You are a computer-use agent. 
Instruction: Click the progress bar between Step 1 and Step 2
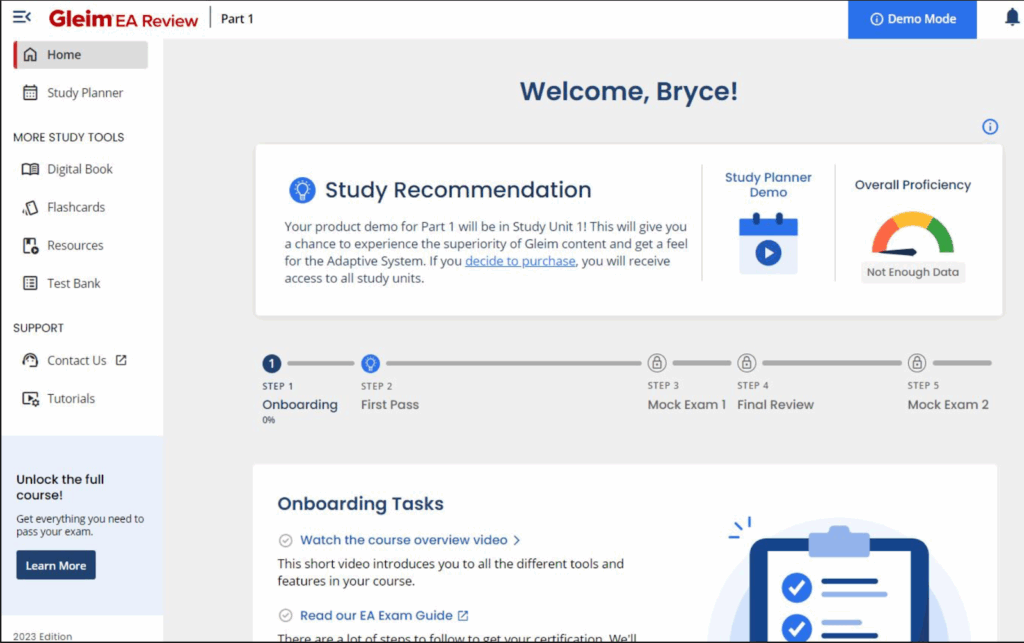click(x=321, y=363)
